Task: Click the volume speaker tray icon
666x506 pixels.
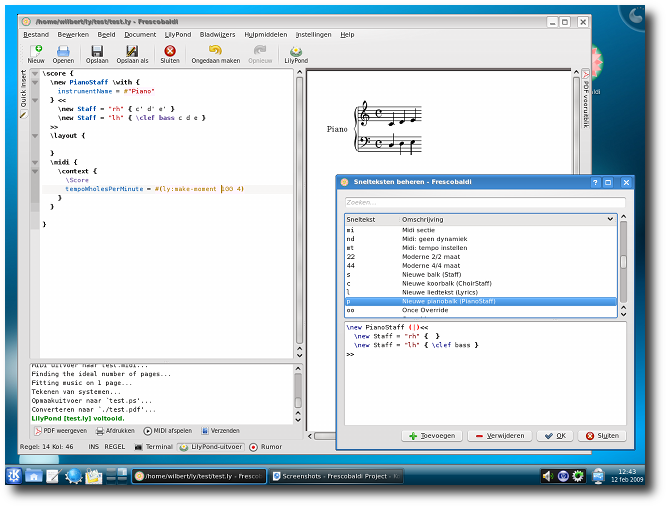Action: (x=548, y=476)
